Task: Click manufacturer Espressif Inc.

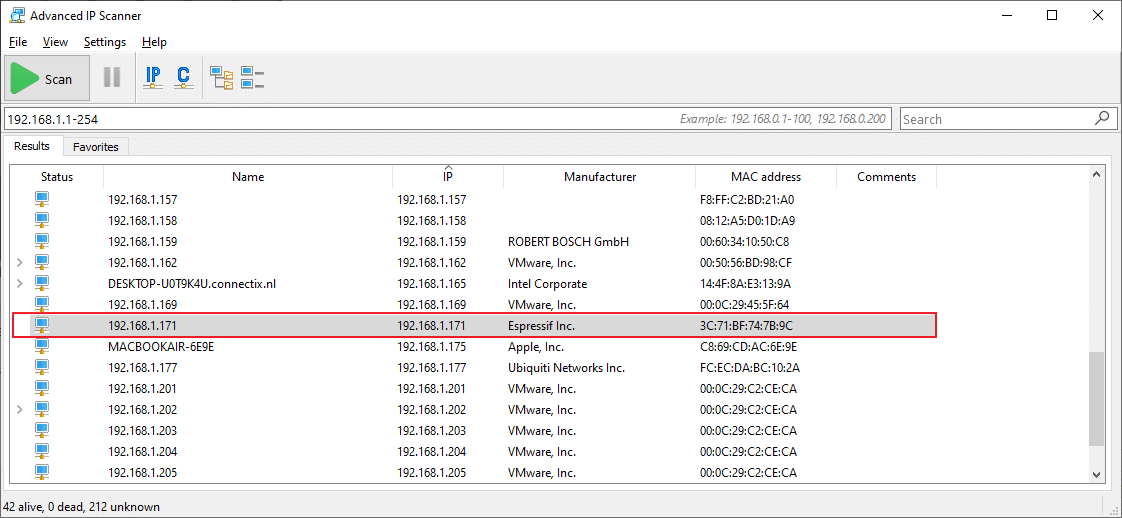Action: pos(541,326)
